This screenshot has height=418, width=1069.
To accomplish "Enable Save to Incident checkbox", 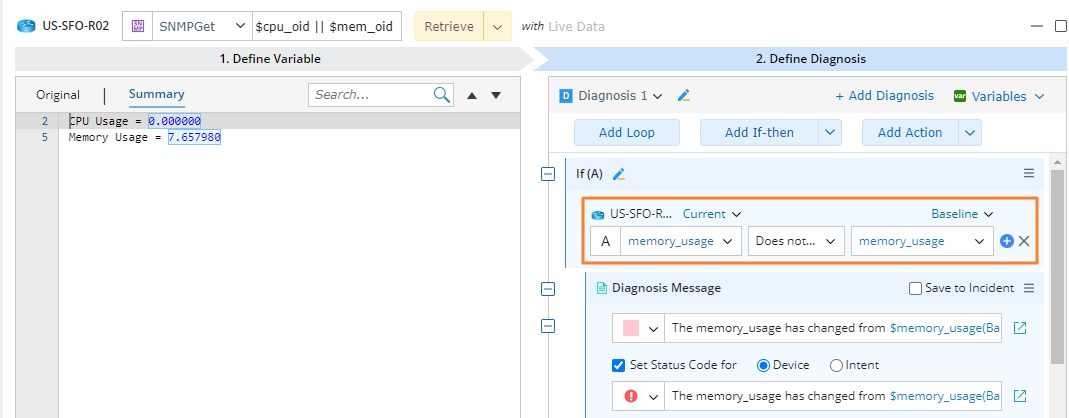I will 915,289.
